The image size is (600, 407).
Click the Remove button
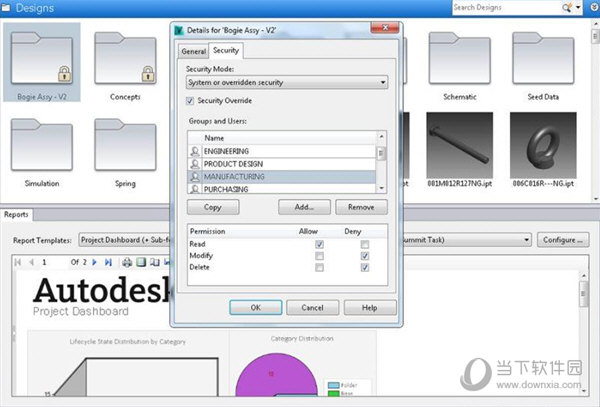coord(361,207)
